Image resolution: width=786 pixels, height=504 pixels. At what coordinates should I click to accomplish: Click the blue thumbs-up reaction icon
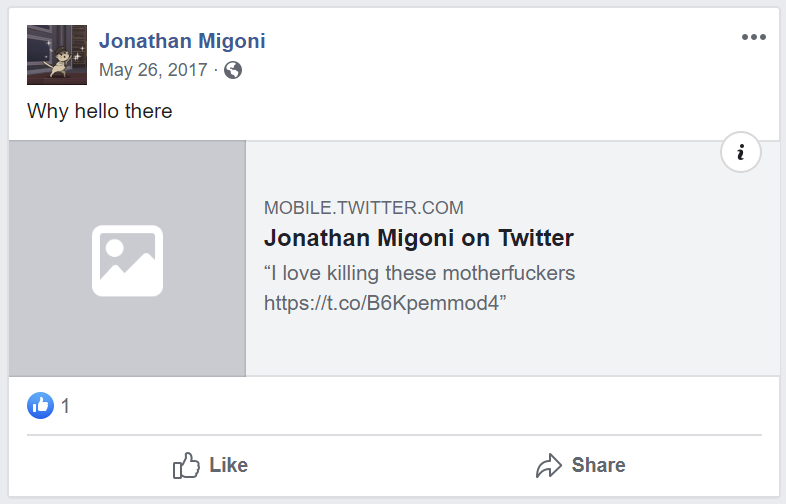[x=40, y=405]
